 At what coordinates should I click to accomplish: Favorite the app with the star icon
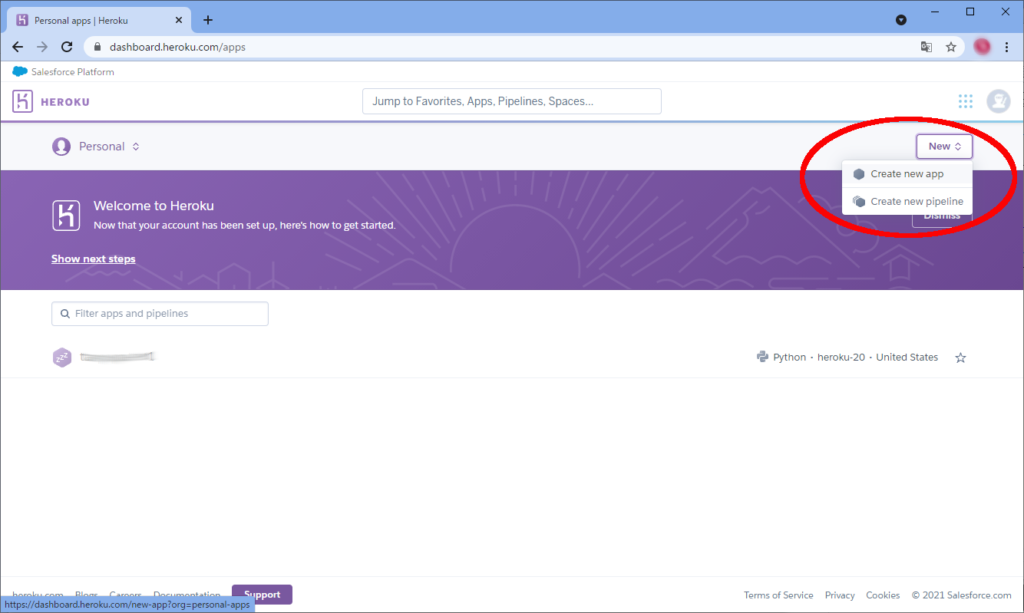[x=960, y=358]
